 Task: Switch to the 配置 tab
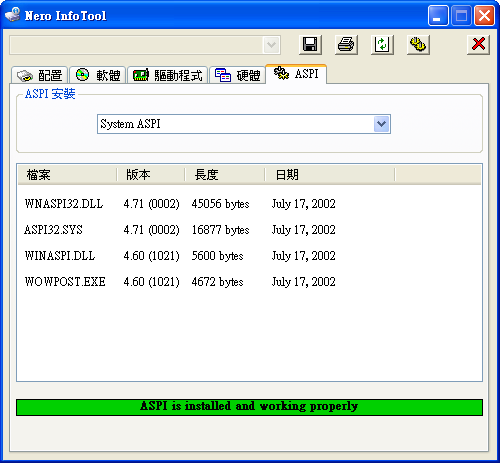pos(40,75)
